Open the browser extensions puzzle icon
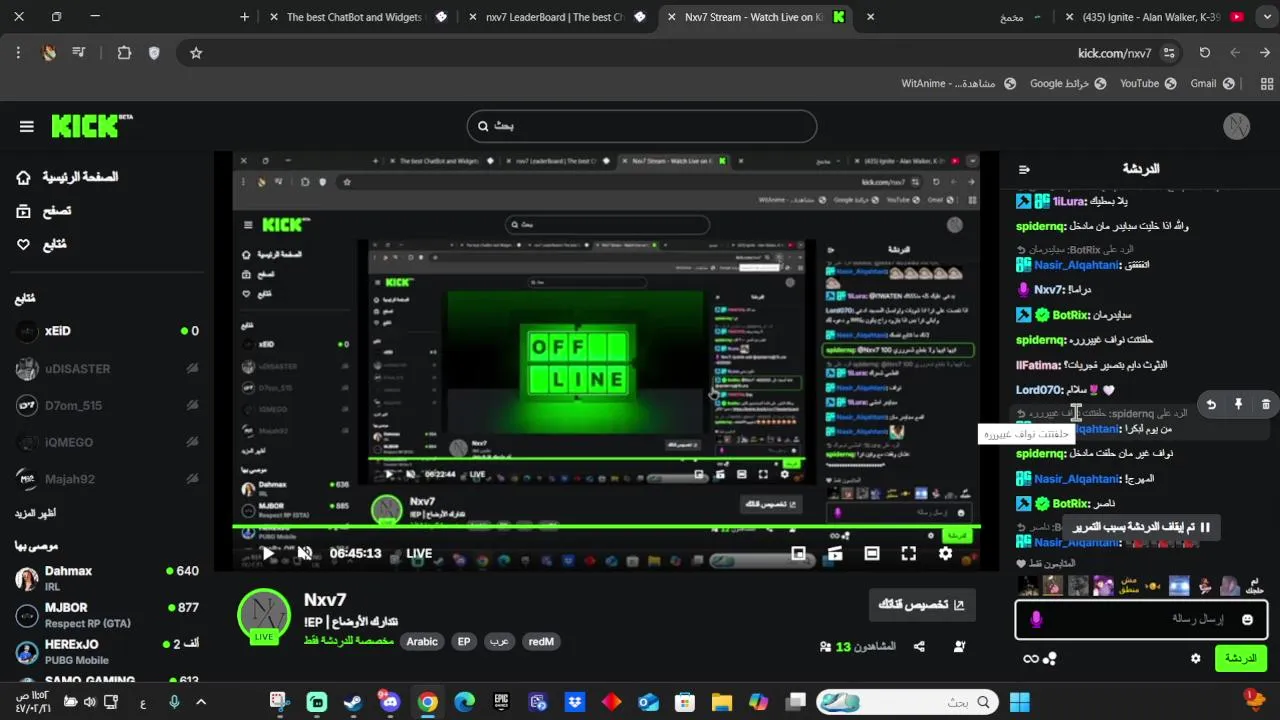This screenshot has width=1280, height=720. point(124,53)
